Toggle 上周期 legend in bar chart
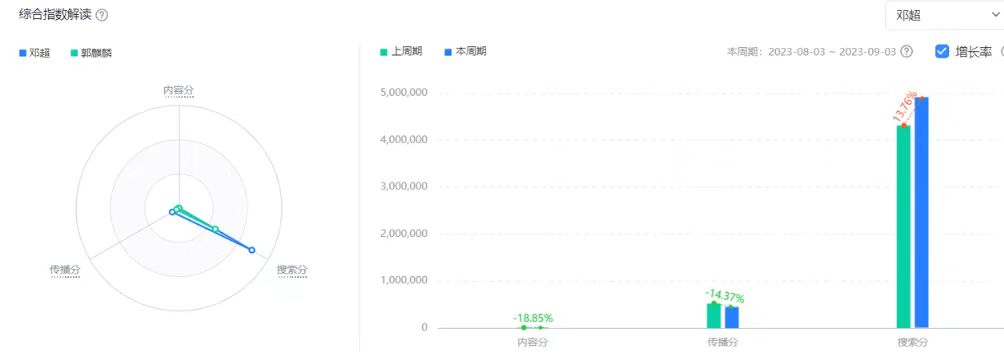Screen dimensions: 1004x364 click(401, 51)
